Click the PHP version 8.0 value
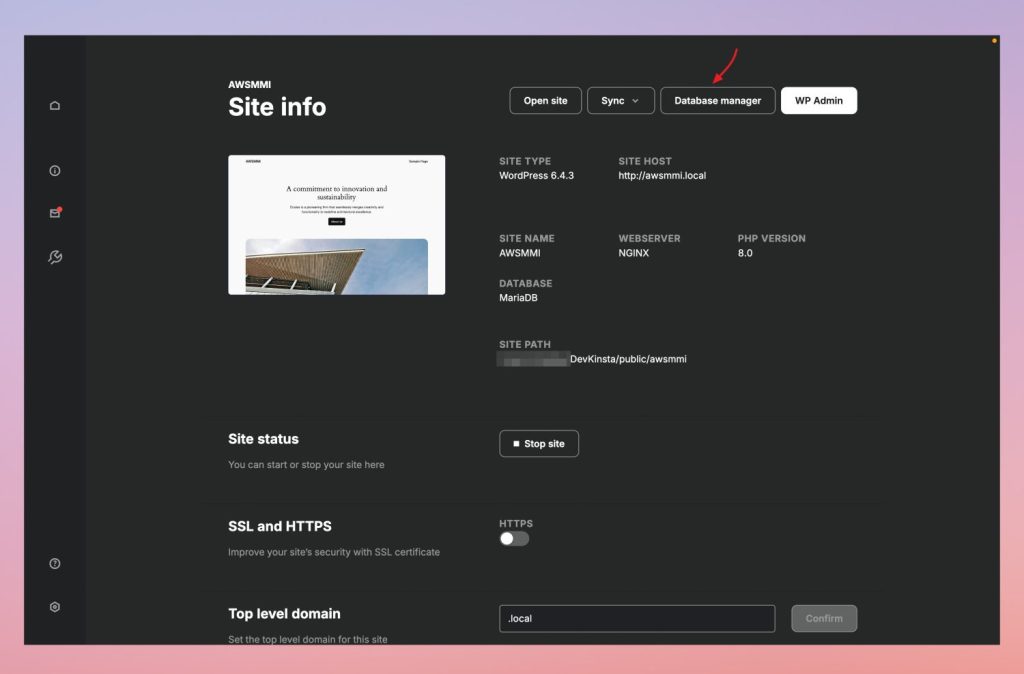 click(x=745, y=253)
